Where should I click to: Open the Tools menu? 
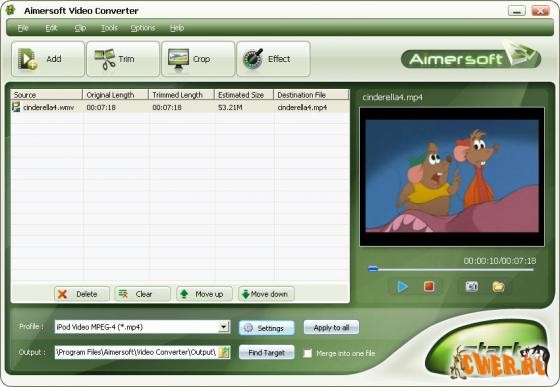[x=109, y=28]
